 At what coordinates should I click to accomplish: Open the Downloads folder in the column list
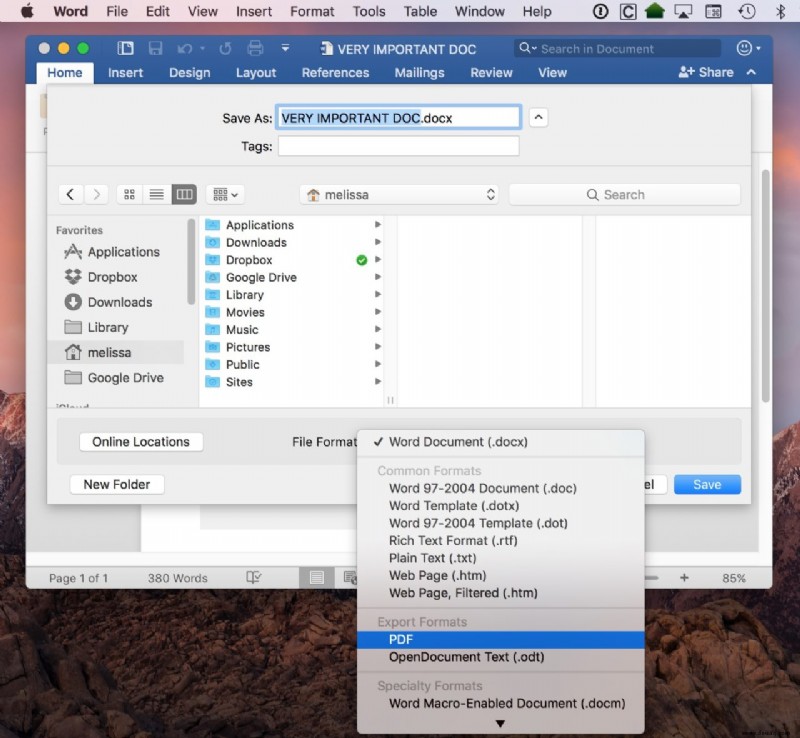(292, 242)
